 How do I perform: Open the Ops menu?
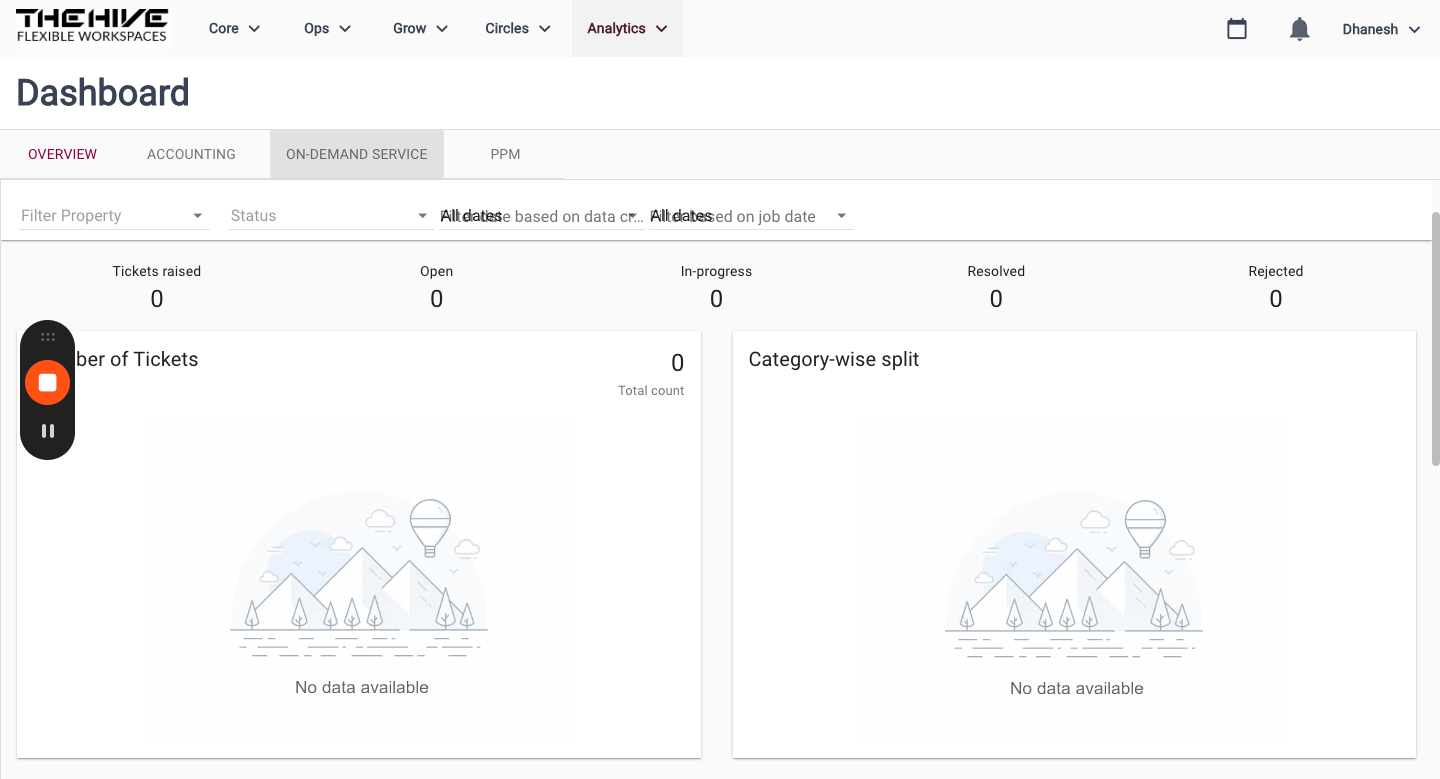pyautogui.click(x=327, y=28)
